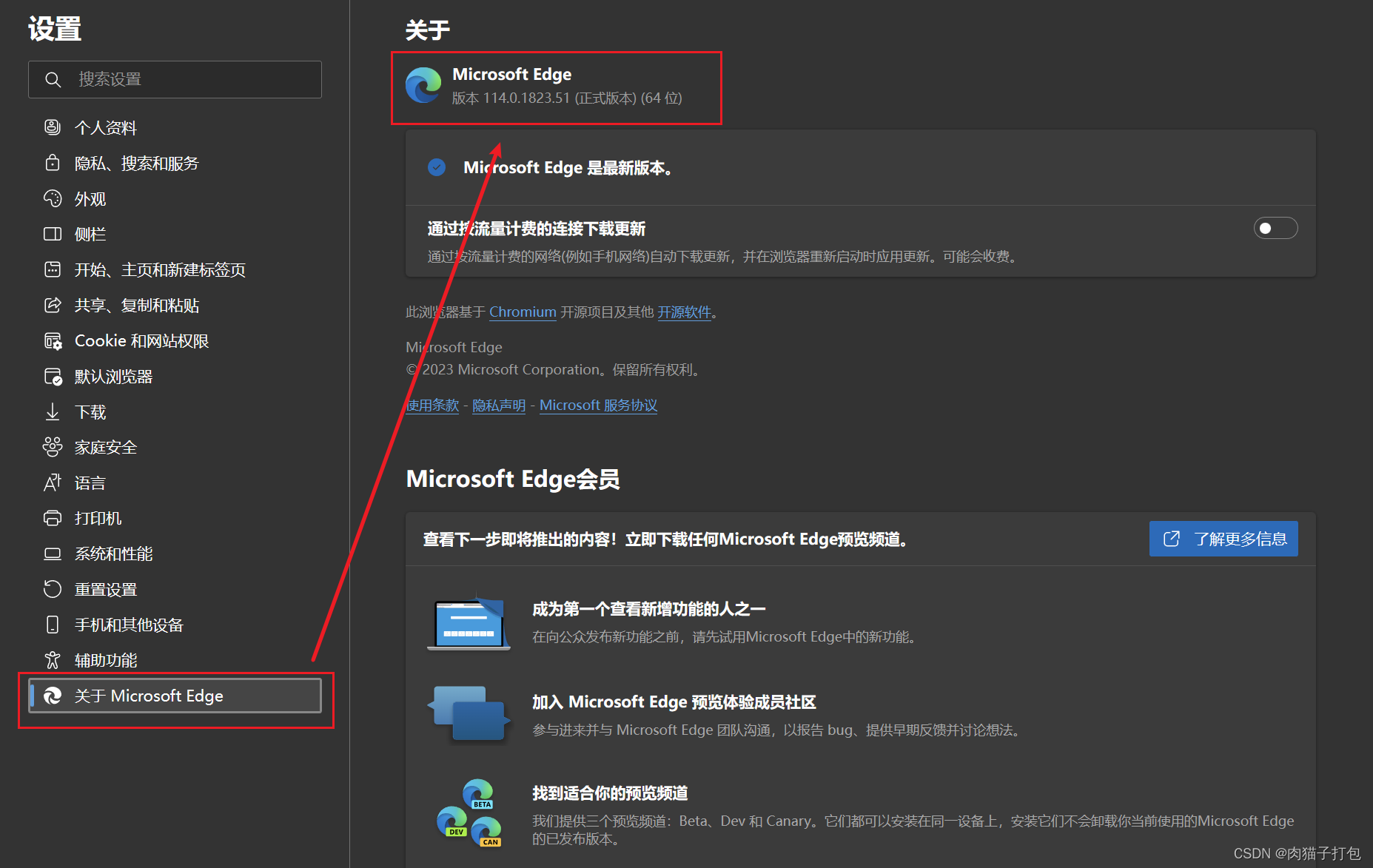1373x868 pixels.
Task: Click heading 成为第一个查看新增功能的人之一
Action: click(648, 608)
